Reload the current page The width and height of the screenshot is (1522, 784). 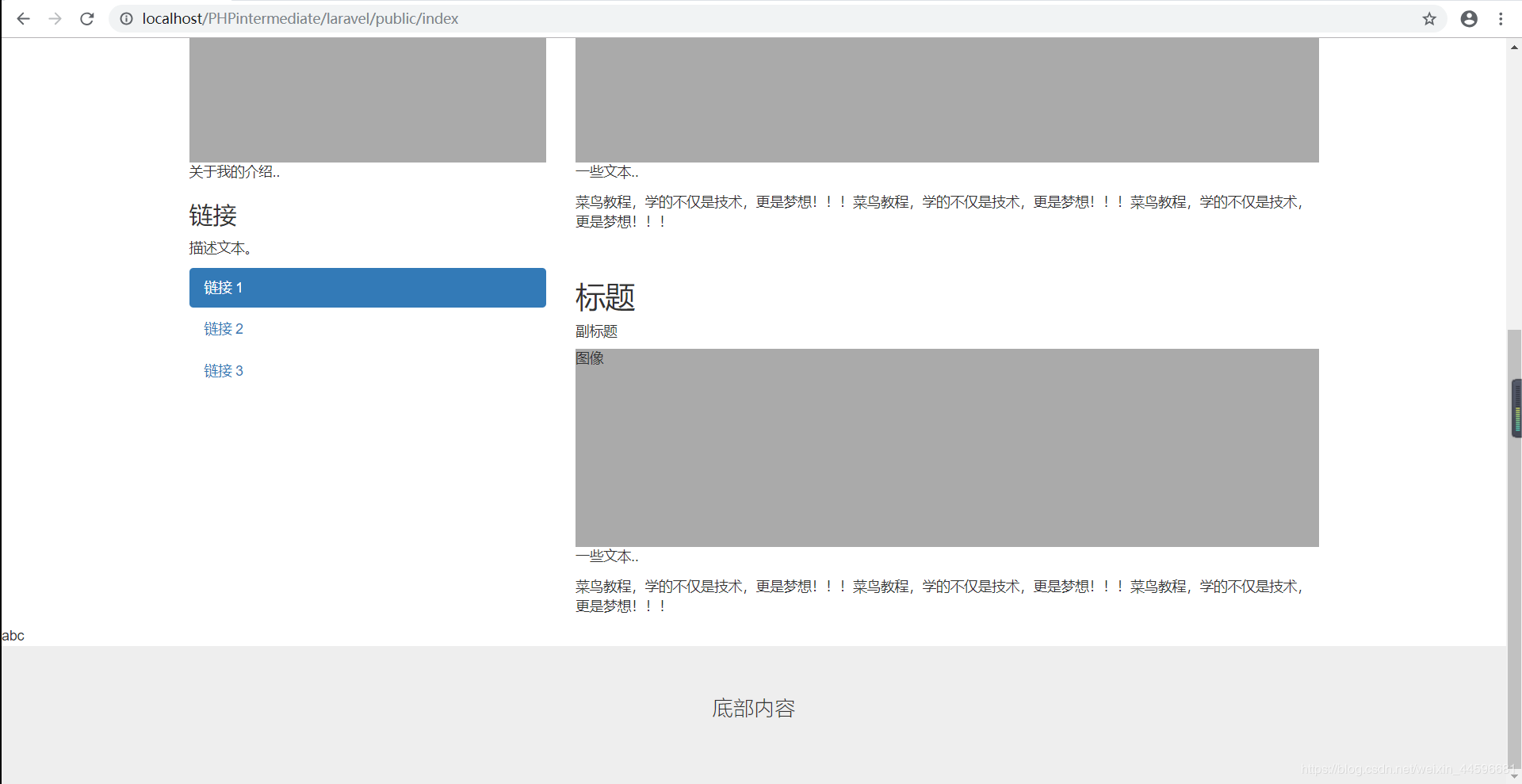(x=87, y=19)
